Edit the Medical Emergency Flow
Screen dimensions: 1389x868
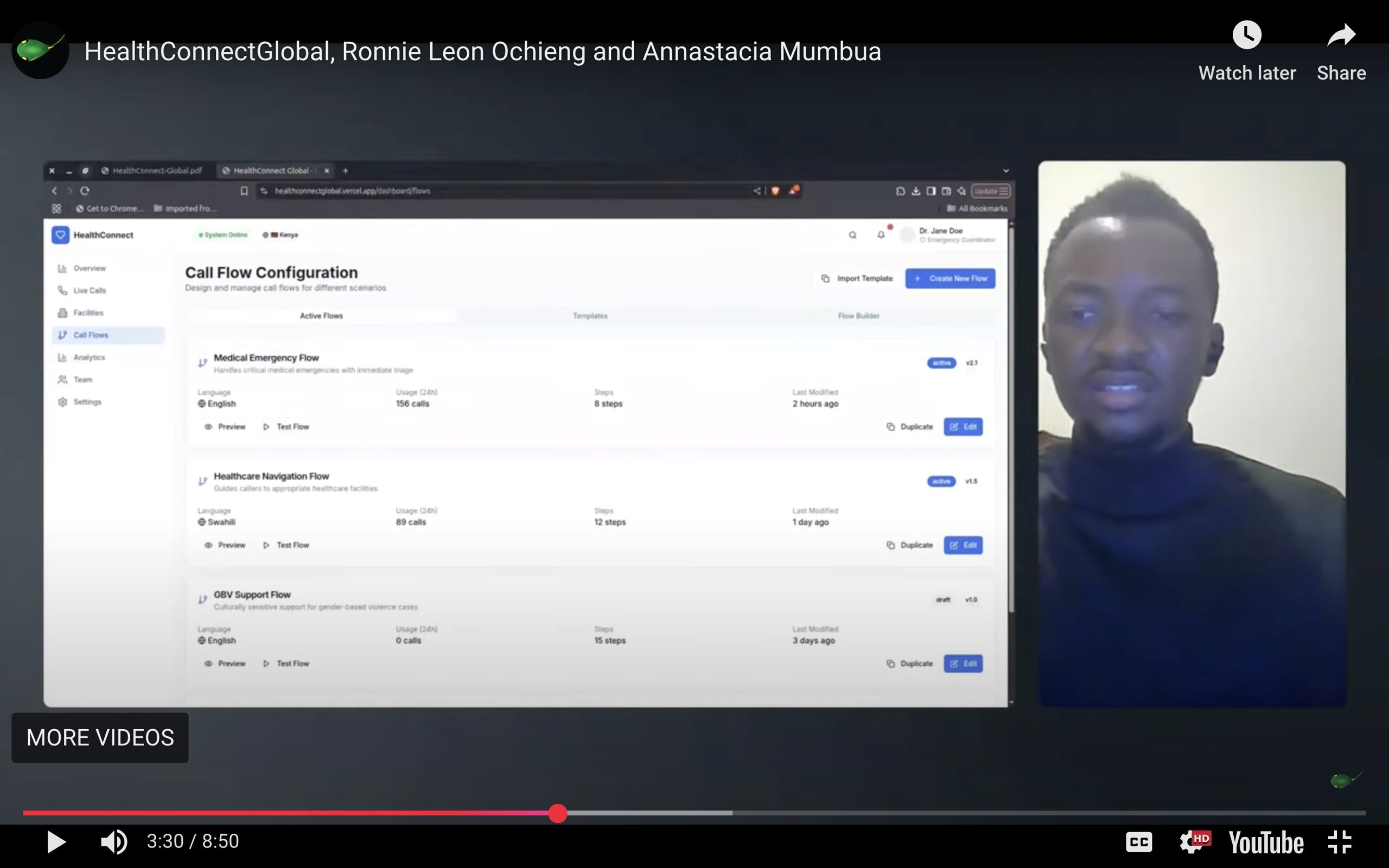pyautogui.click(x=963, y=426)
